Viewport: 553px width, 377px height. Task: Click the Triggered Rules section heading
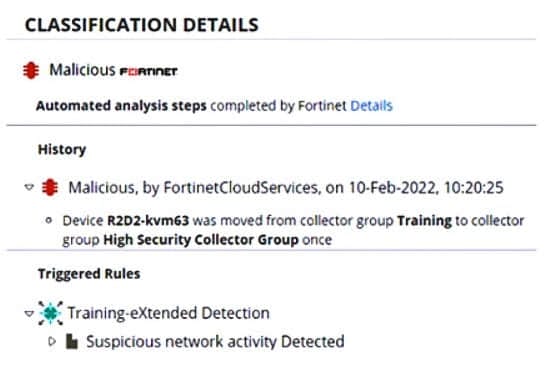coord(89,274)
